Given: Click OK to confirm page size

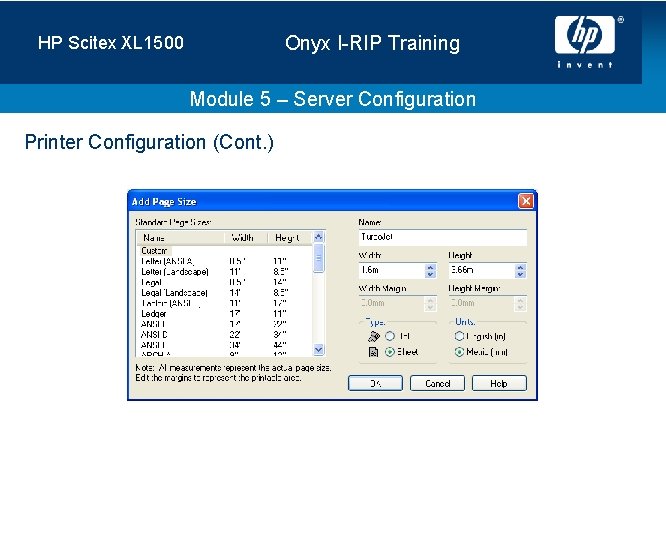Looking at the screenshot, I should click(x=375, y=383).
